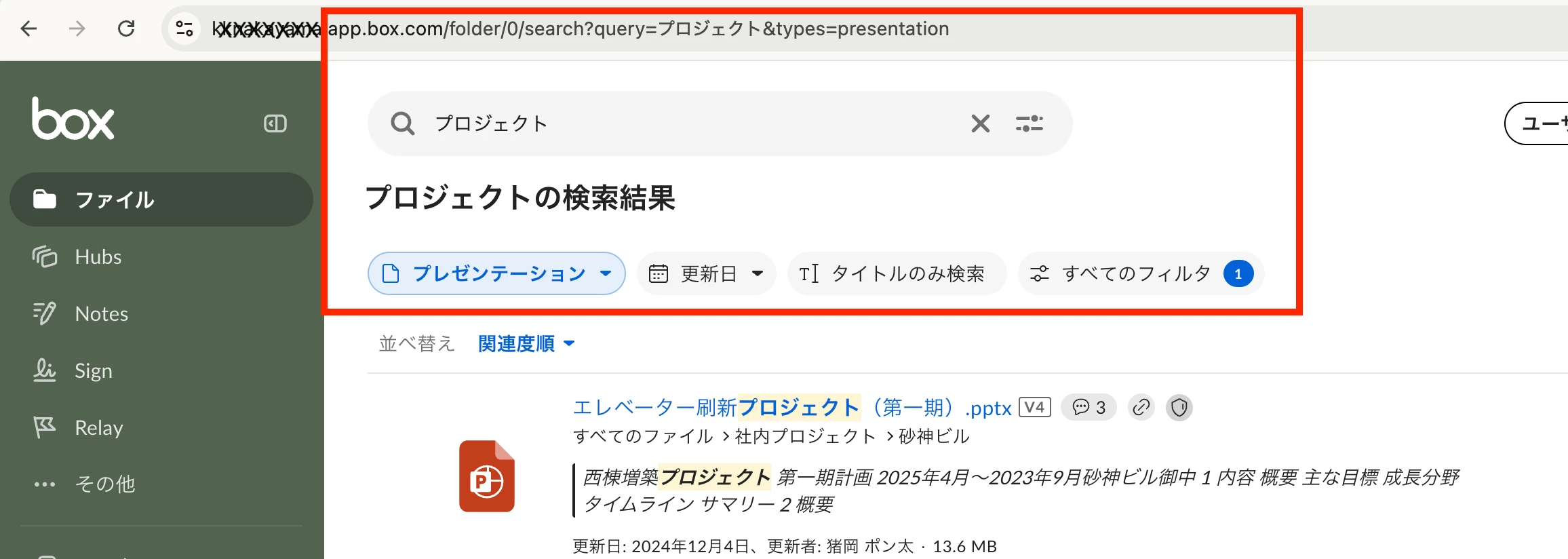The width and height of the screenshot is (1568, 559).
Task: Open Sign in the sidebar
Action: [x=161, y=370]
